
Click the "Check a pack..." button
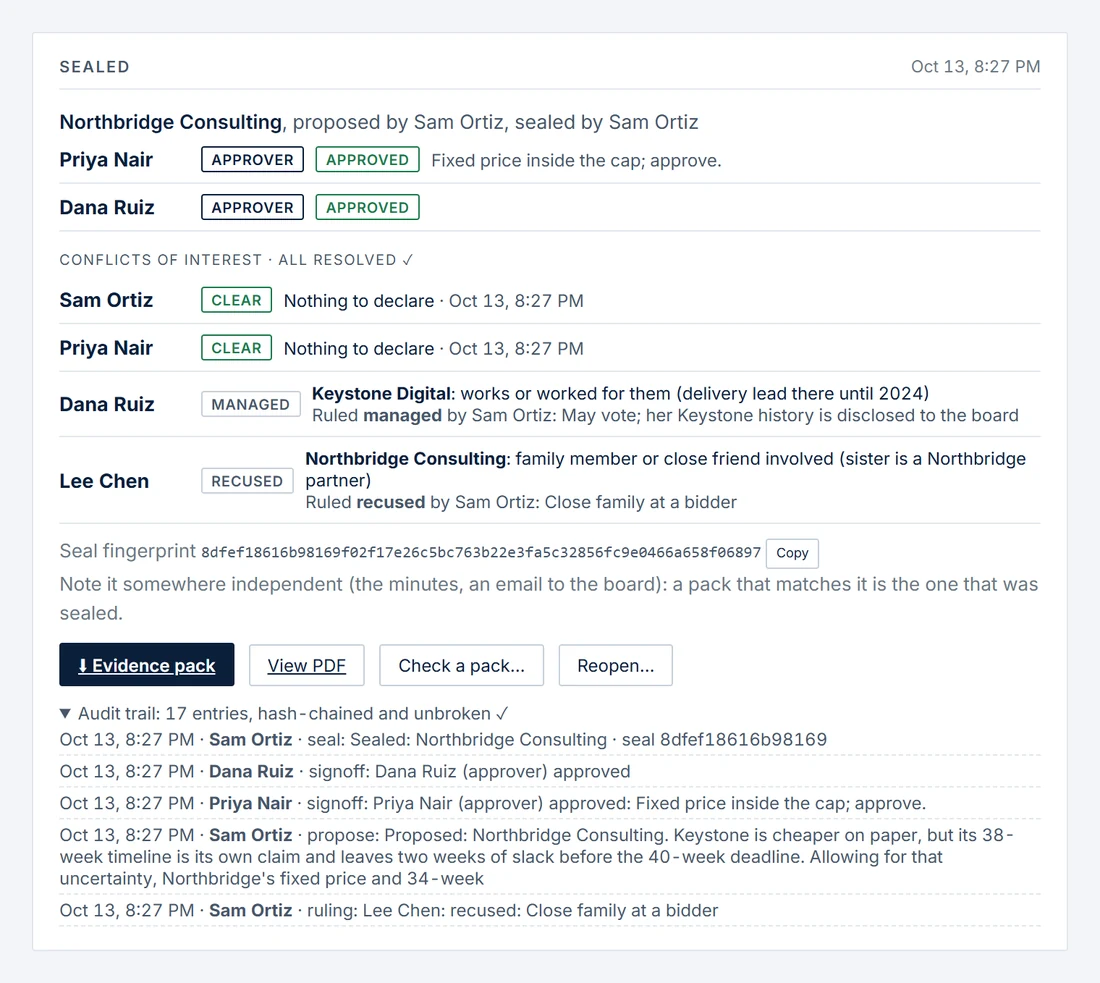(x=462, y=665)
